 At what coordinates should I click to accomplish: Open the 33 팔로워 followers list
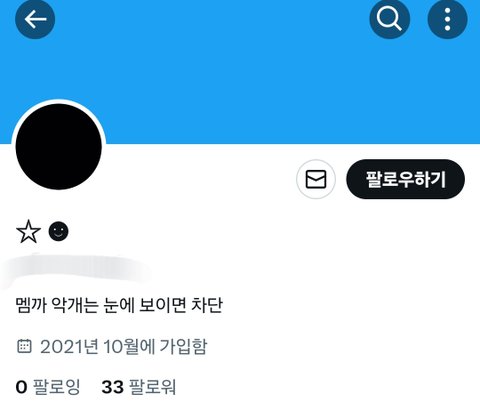click(139, 387)
